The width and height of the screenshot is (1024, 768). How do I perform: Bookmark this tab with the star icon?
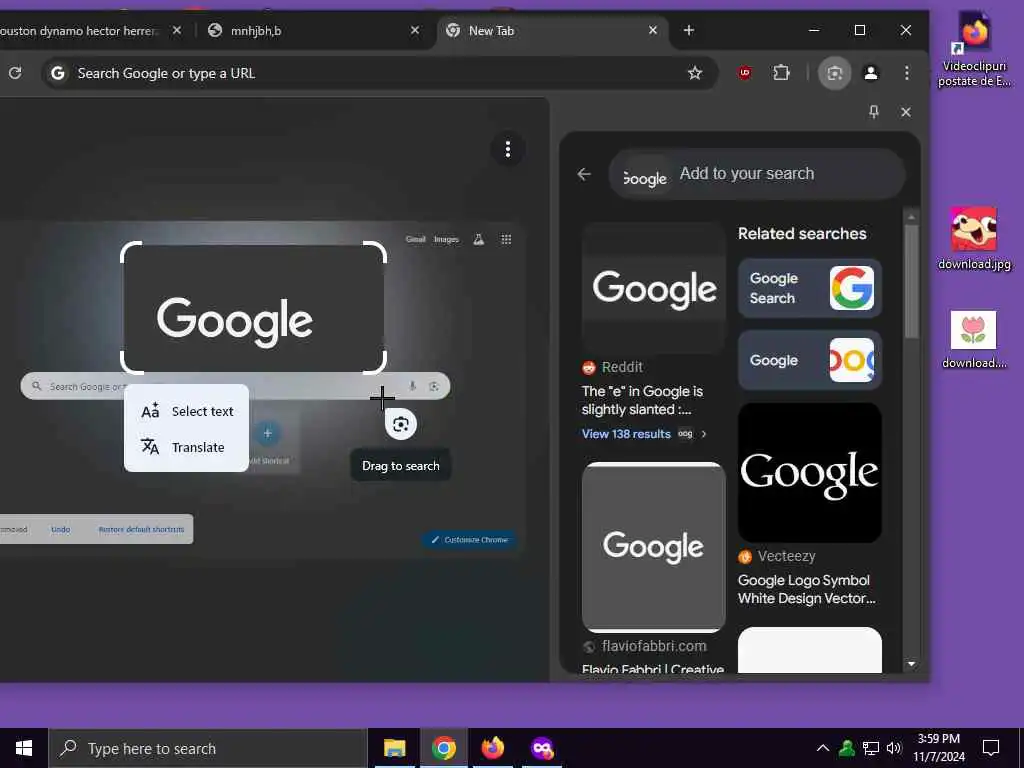695,73
